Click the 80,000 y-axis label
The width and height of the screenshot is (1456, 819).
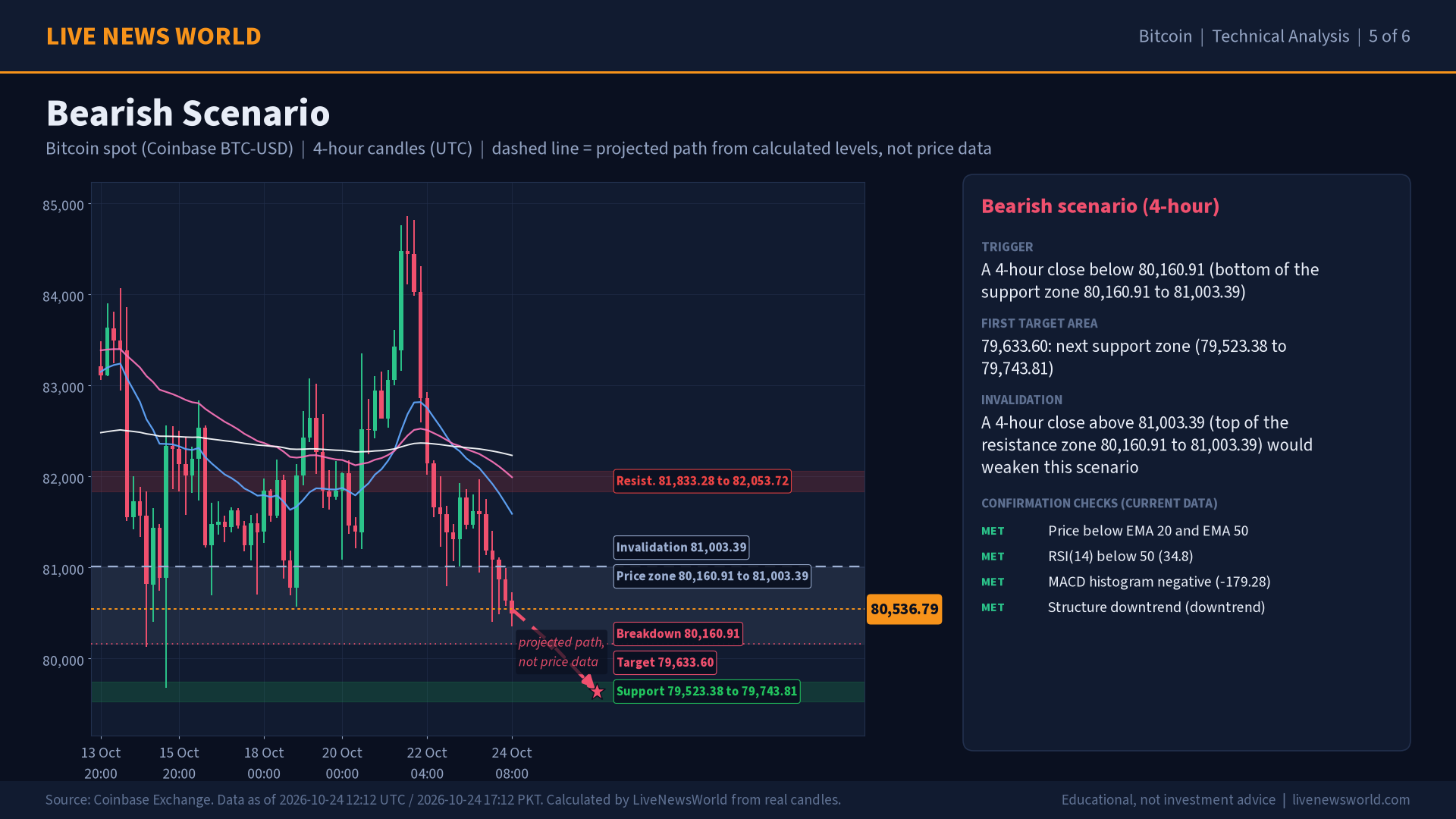click(x=63, y=661)
